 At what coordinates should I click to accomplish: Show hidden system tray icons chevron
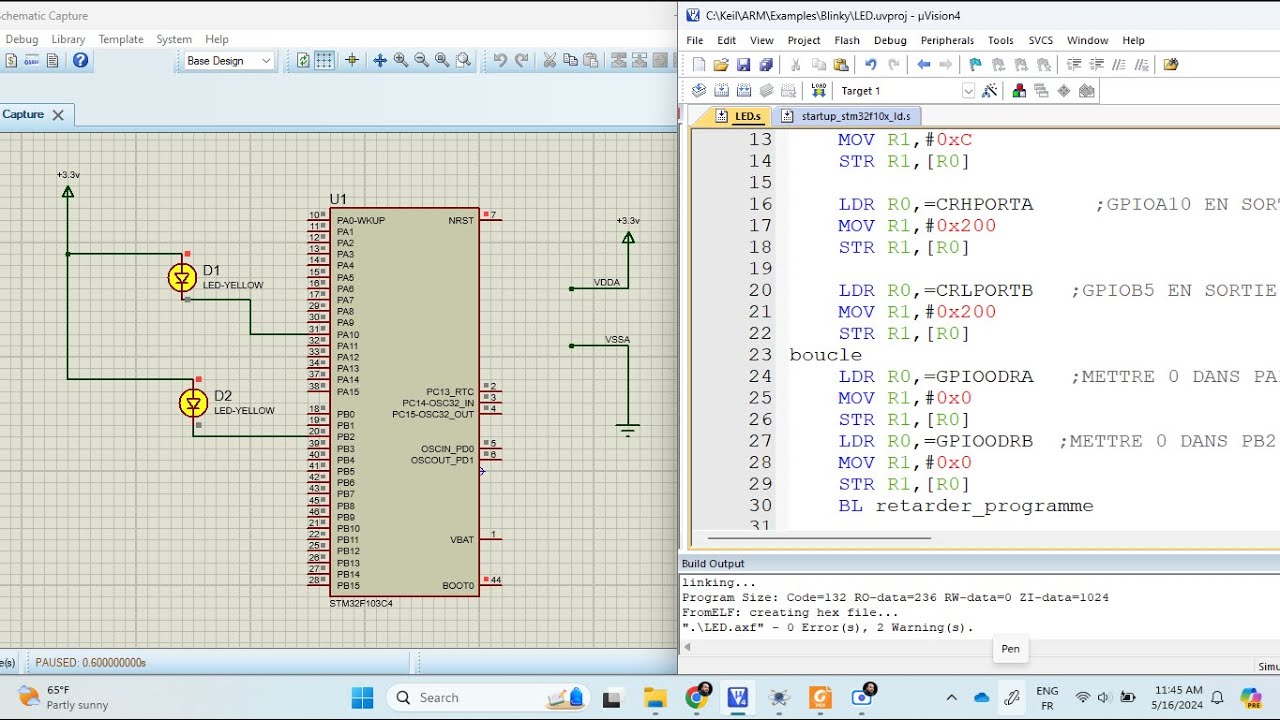click(952, 697)
